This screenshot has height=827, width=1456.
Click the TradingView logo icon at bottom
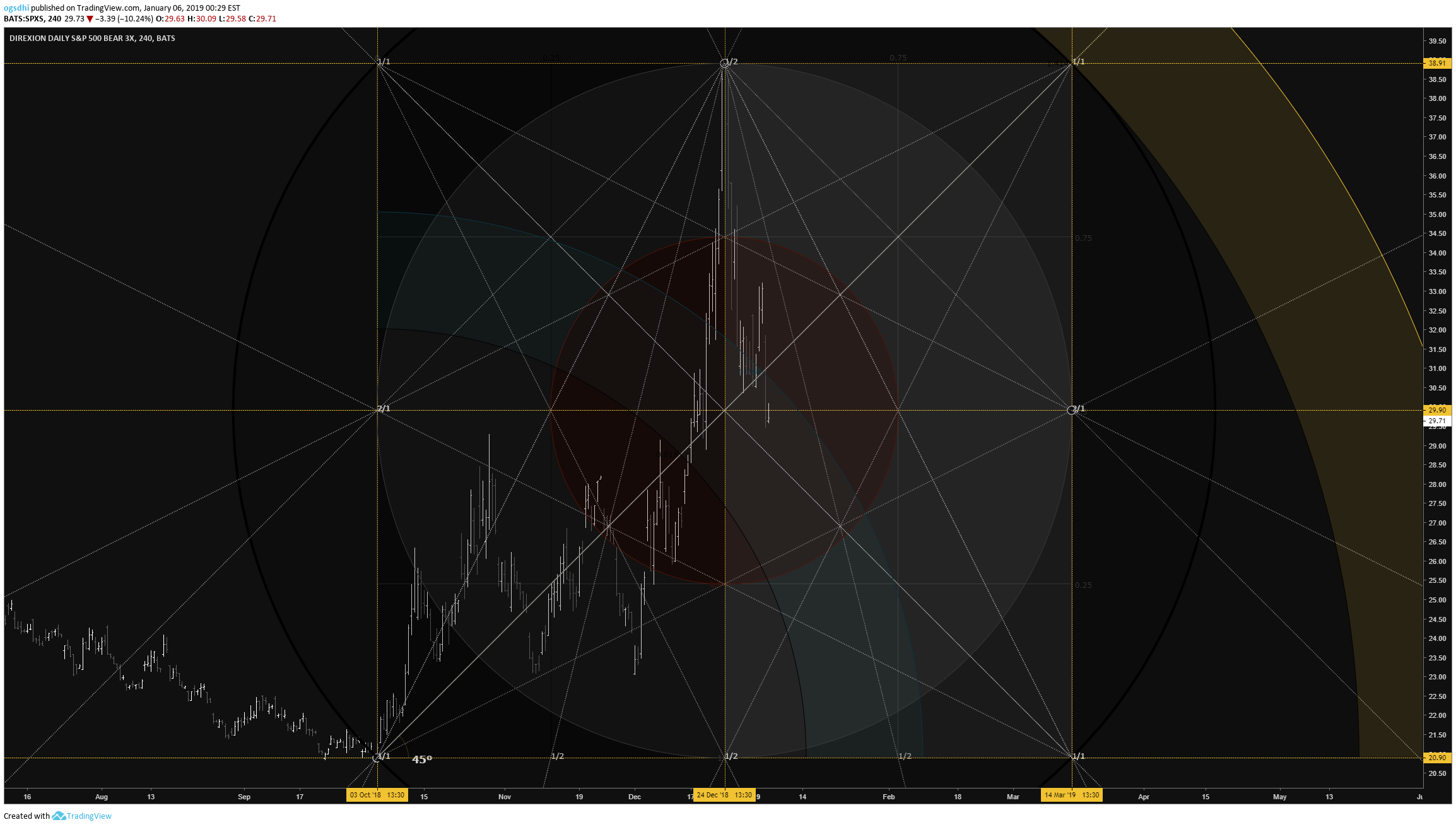[x=59, y=816]
